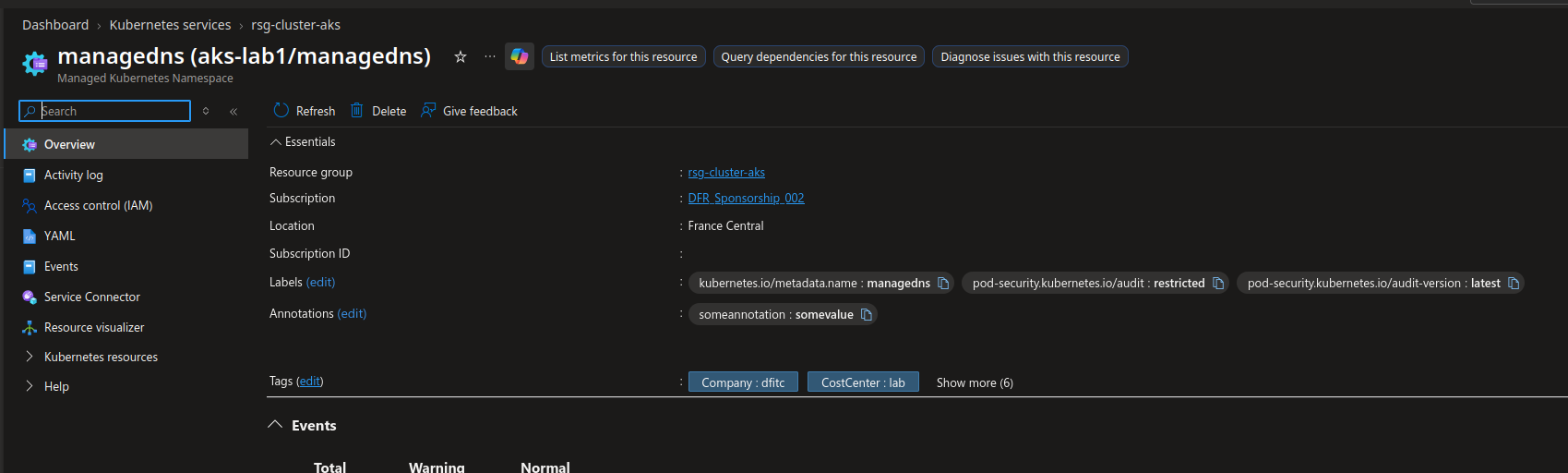Expand the Help menu group

click(x=30, y=386)
